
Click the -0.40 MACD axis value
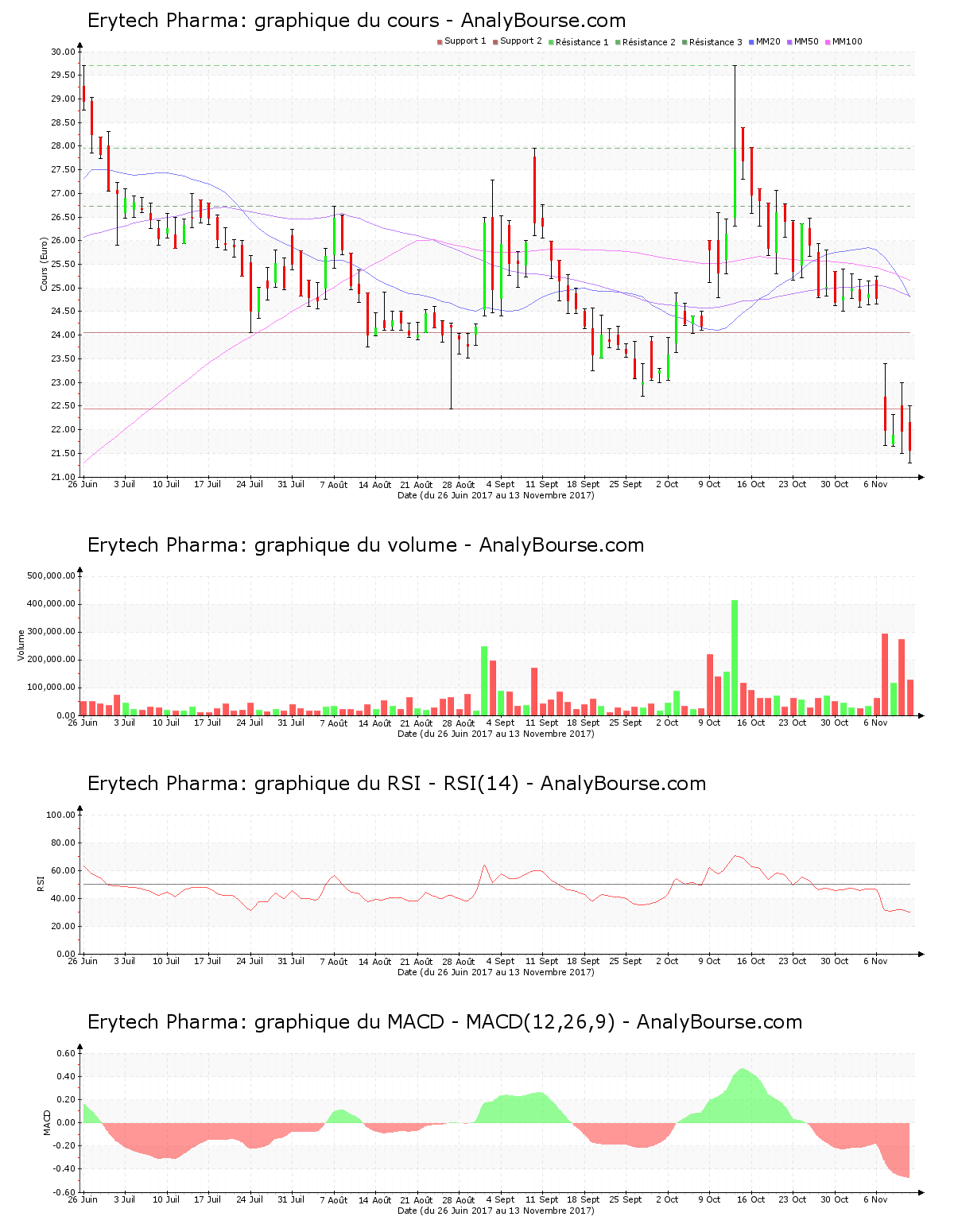64,1169
